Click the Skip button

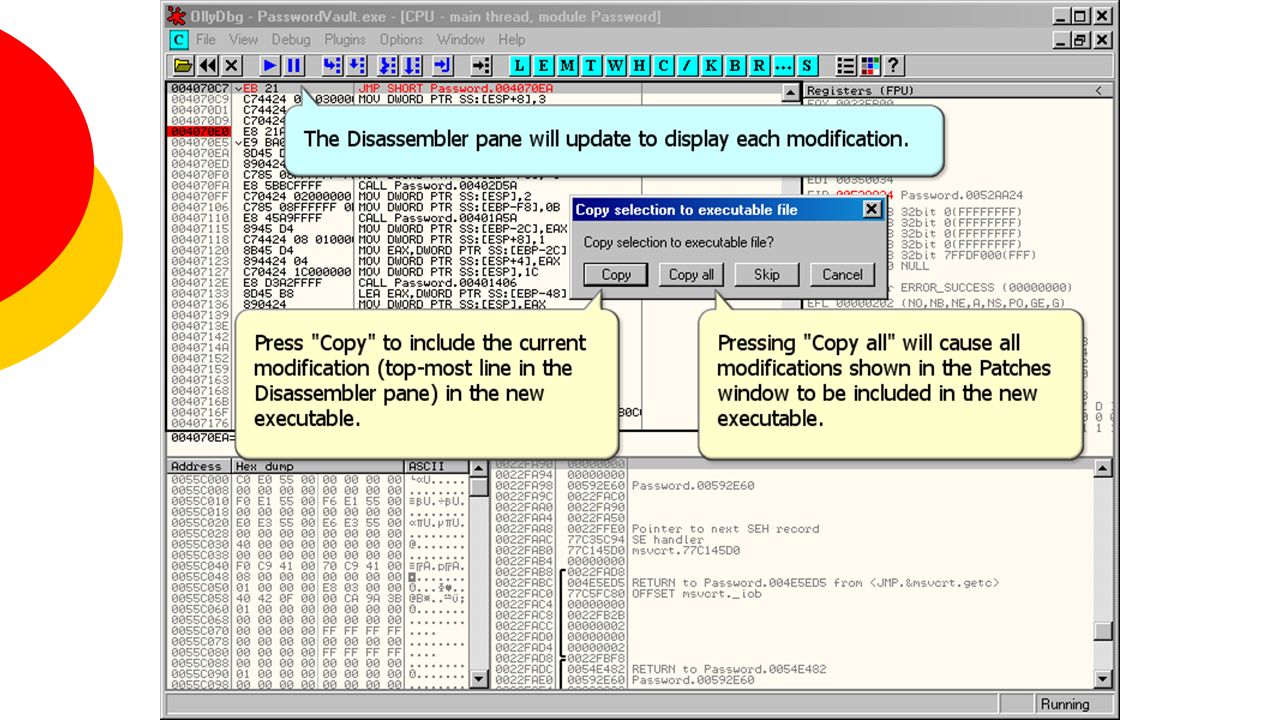click(767, 275)
